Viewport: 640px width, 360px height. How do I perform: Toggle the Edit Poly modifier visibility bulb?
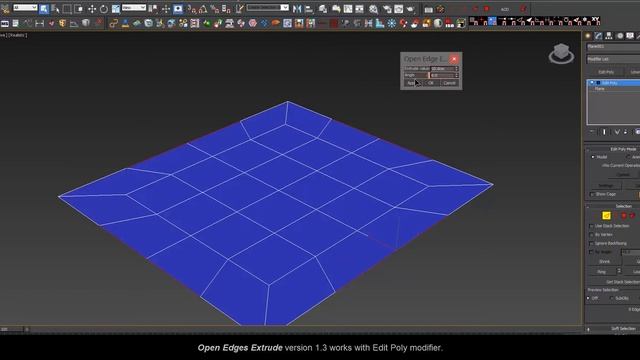click(x=592, y=83)
